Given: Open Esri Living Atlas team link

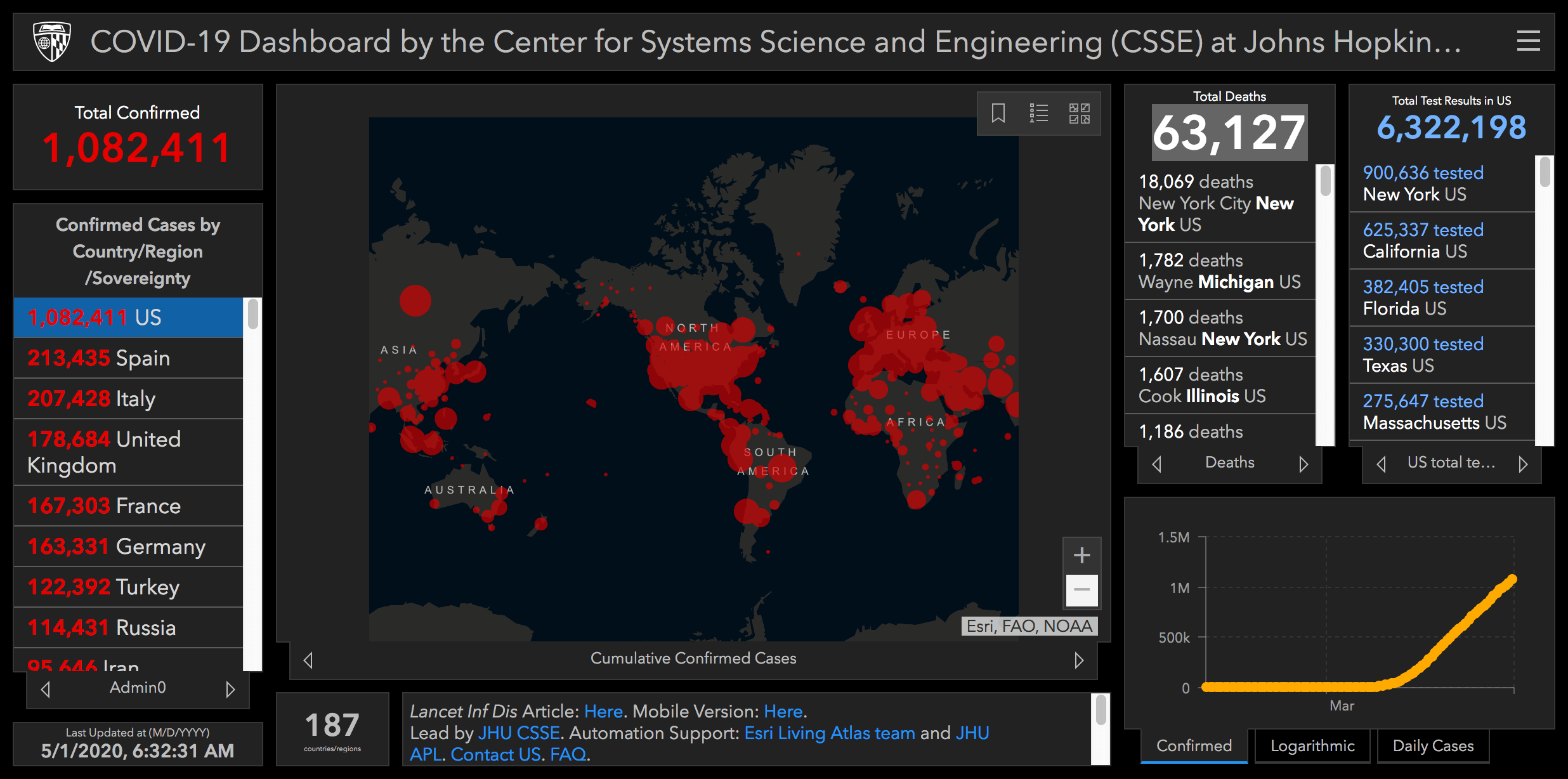Looking at the screenshot, I should tap(830, 733).
